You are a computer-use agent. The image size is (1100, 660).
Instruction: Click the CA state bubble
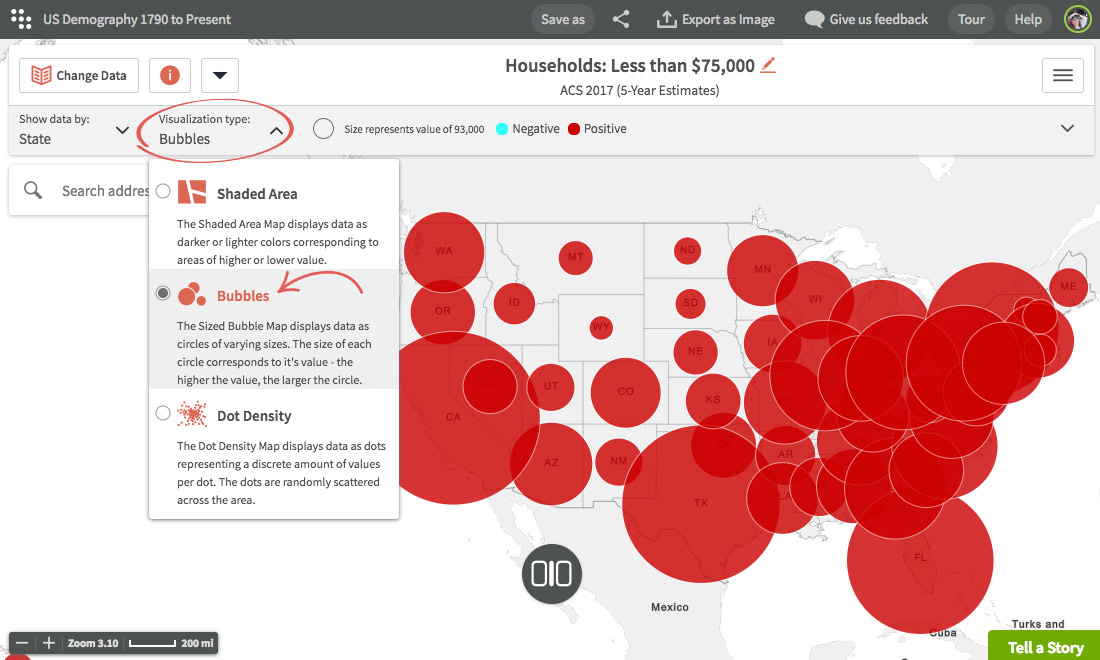tap(453, 418)
